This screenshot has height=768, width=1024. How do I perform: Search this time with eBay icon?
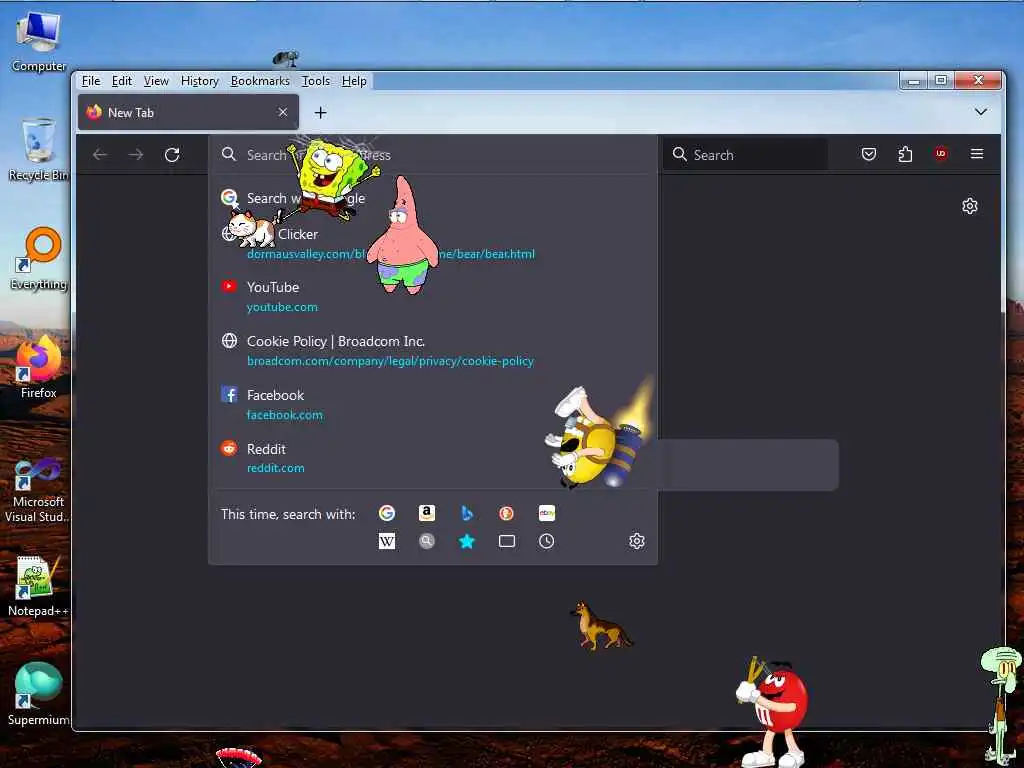547,513
